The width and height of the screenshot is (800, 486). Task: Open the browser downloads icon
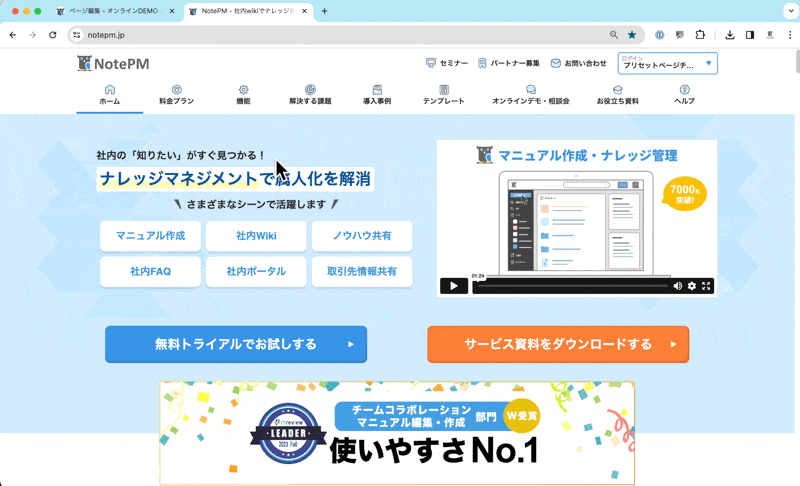click(730, 35)
